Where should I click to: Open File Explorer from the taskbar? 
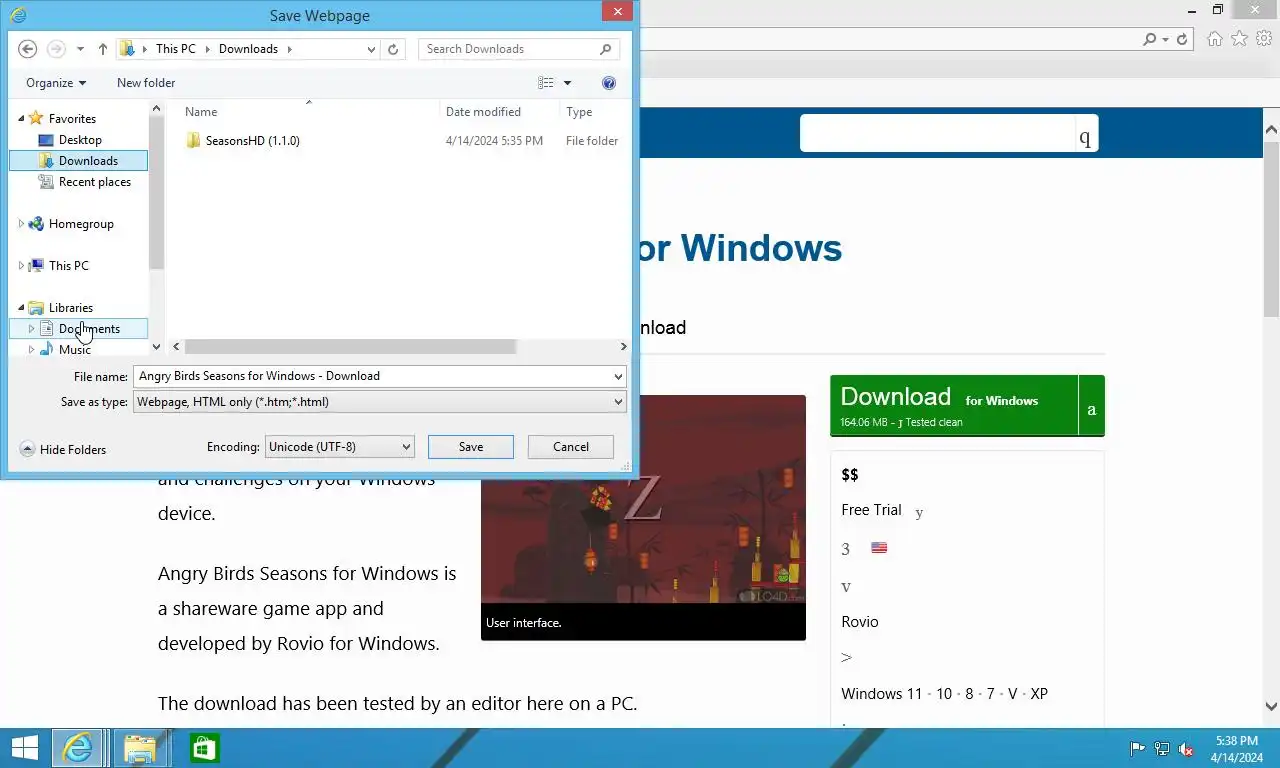pyautogui.click(x=141, y=748)
